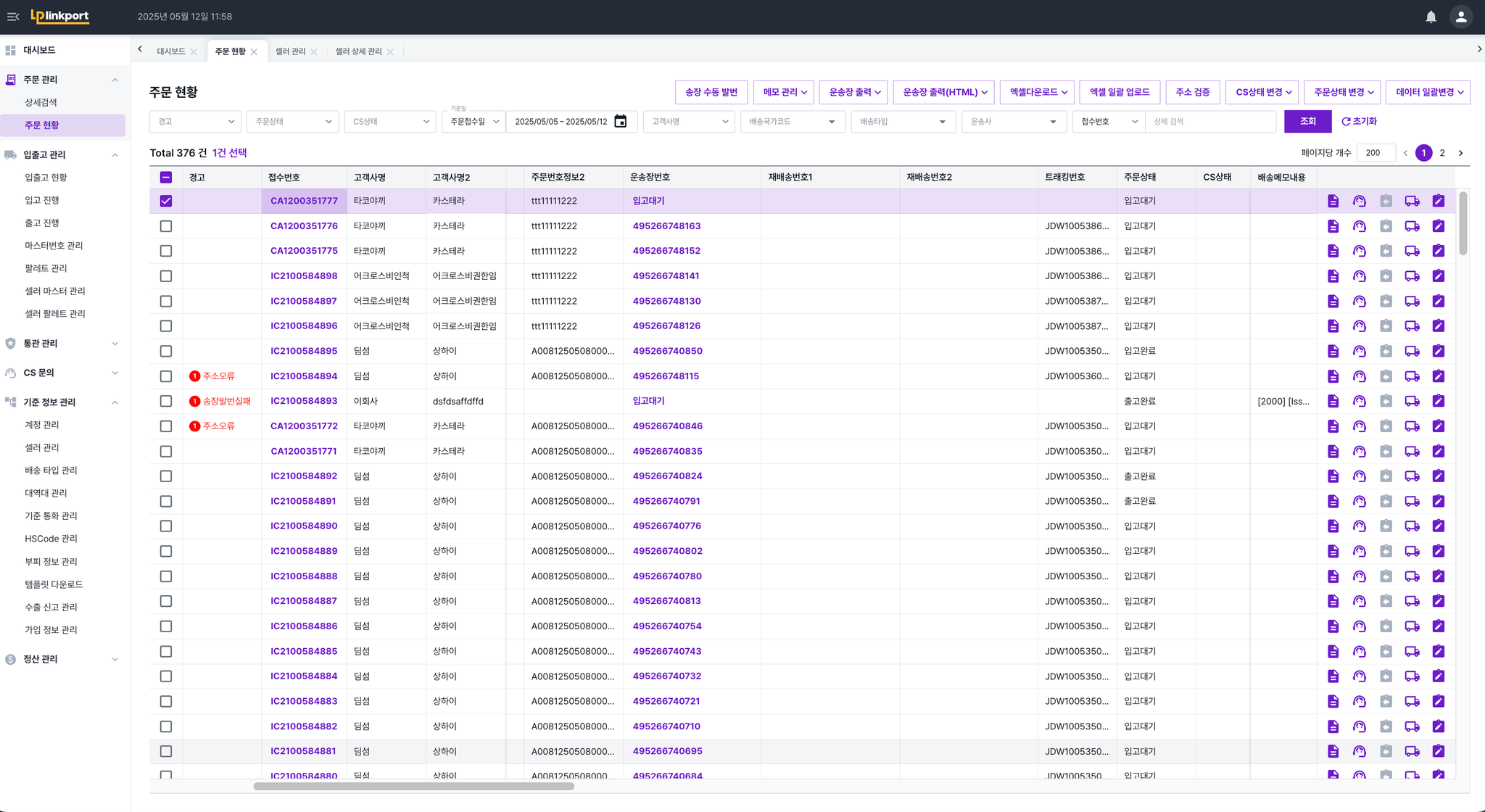Collapse sidebar with hamburger menu icon
Viewport: 1485px width, 812px height.
click(x=13, y=17)
